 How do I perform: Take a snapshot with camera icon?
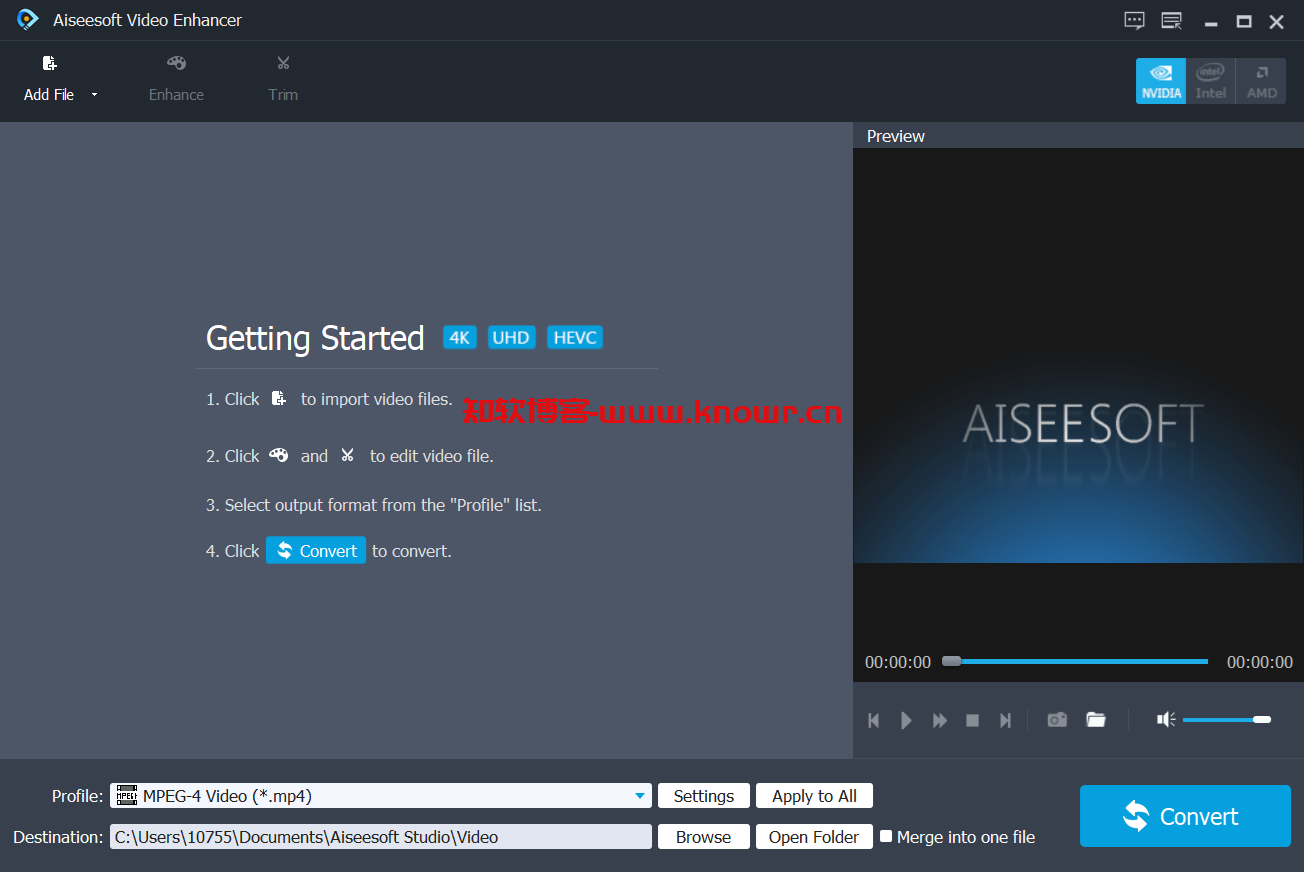coord(1057,720)
